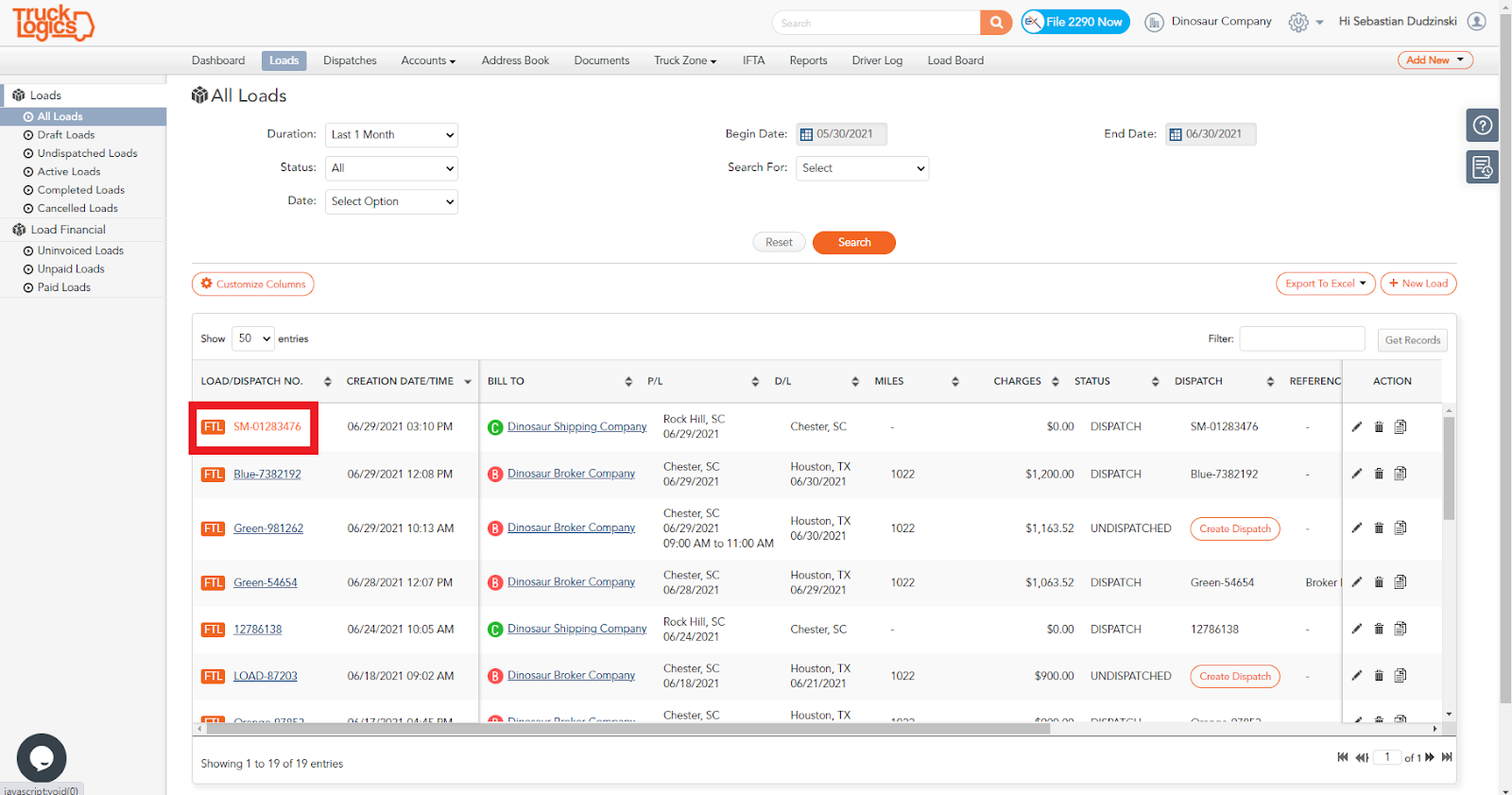Go to the previous page icon
The height and width of the screenshot is (795, 1512).
pyautogui.click(x=1362, y=757)
